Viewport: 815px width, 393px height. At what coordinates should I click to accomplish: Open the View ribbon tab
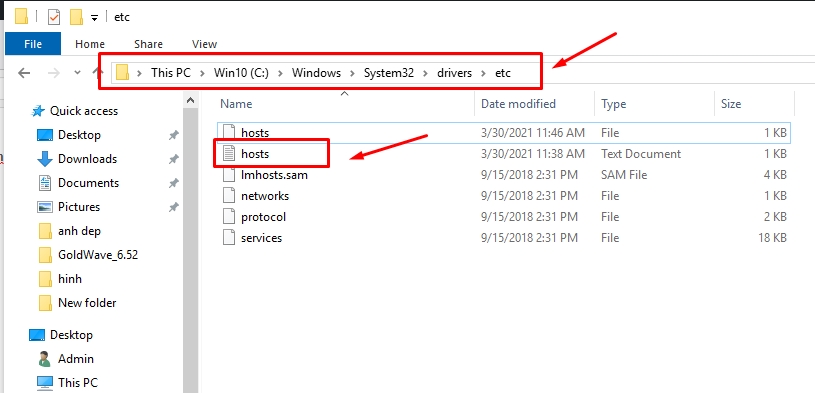tap(204, 44)
